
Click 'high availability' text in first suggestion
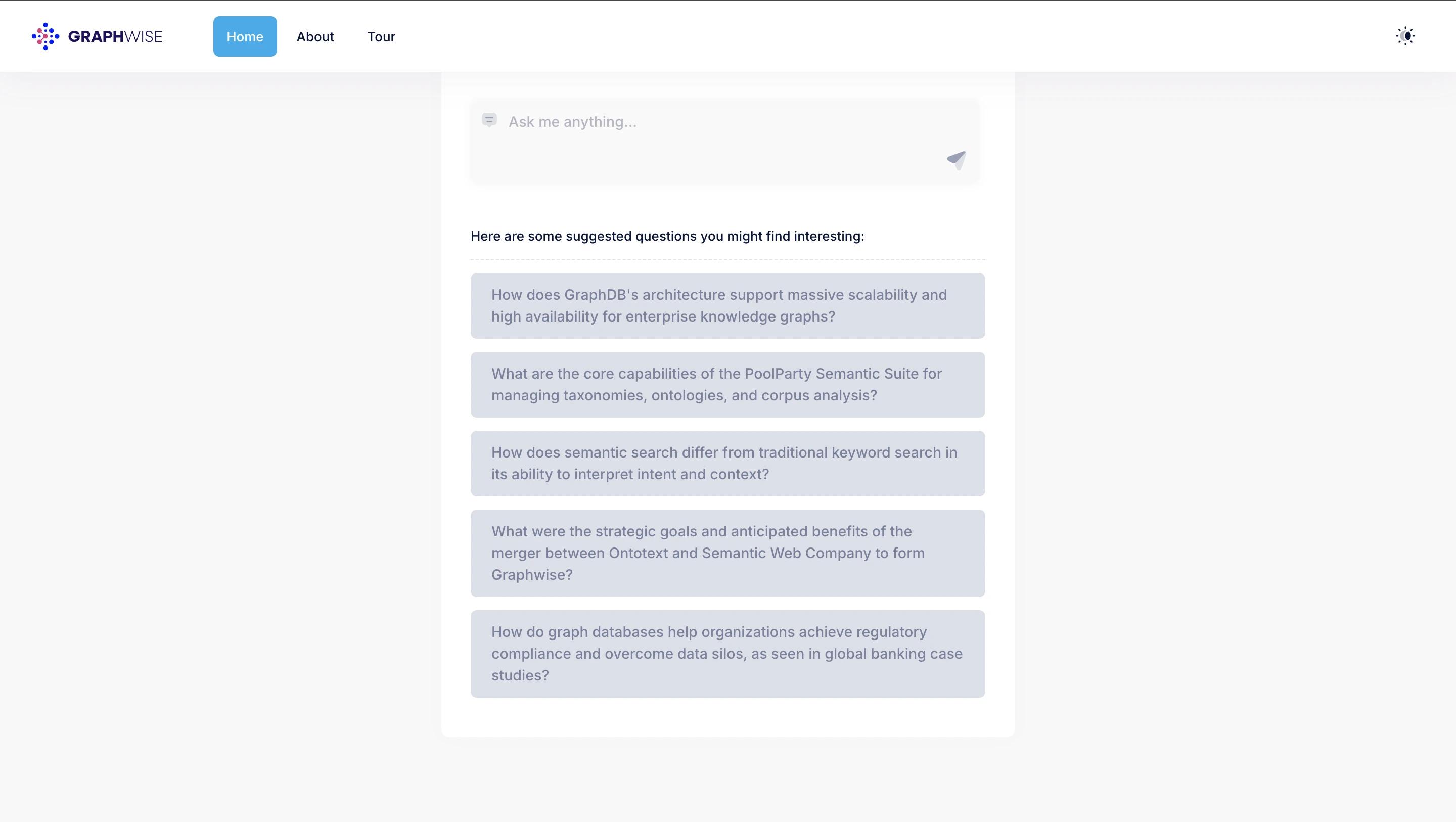(544, 316)
